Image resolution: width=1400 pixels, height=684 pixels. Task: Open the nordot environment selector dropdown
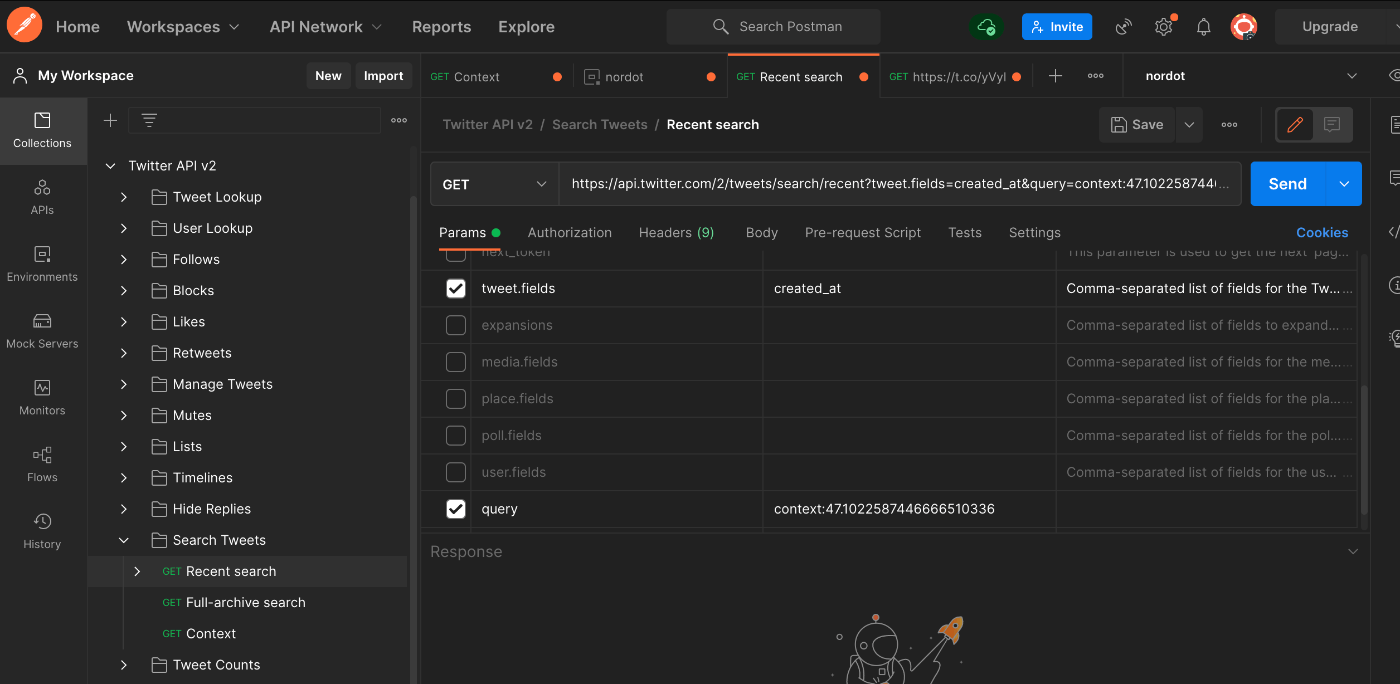click(x=1252, y=76)
